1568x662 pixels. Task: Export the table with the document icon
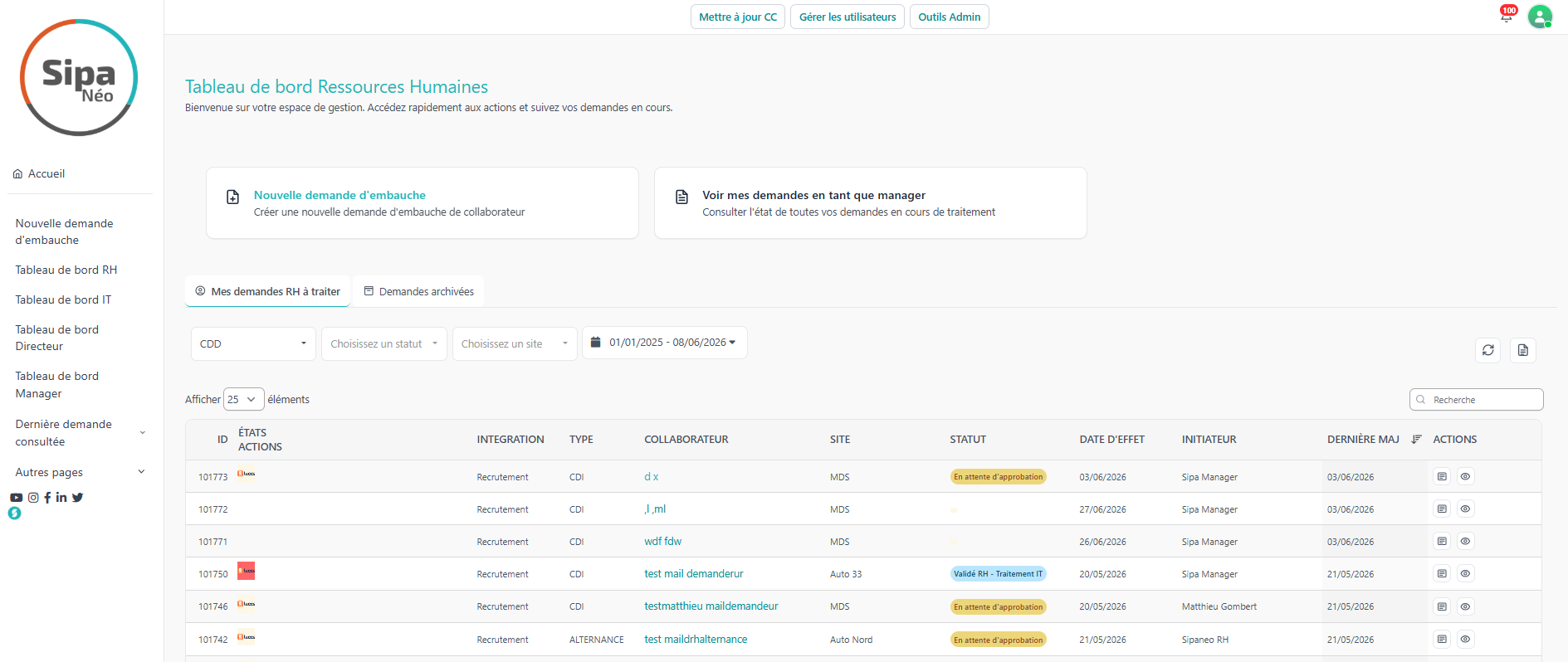pyautogui.click(x=1523, y=350)
